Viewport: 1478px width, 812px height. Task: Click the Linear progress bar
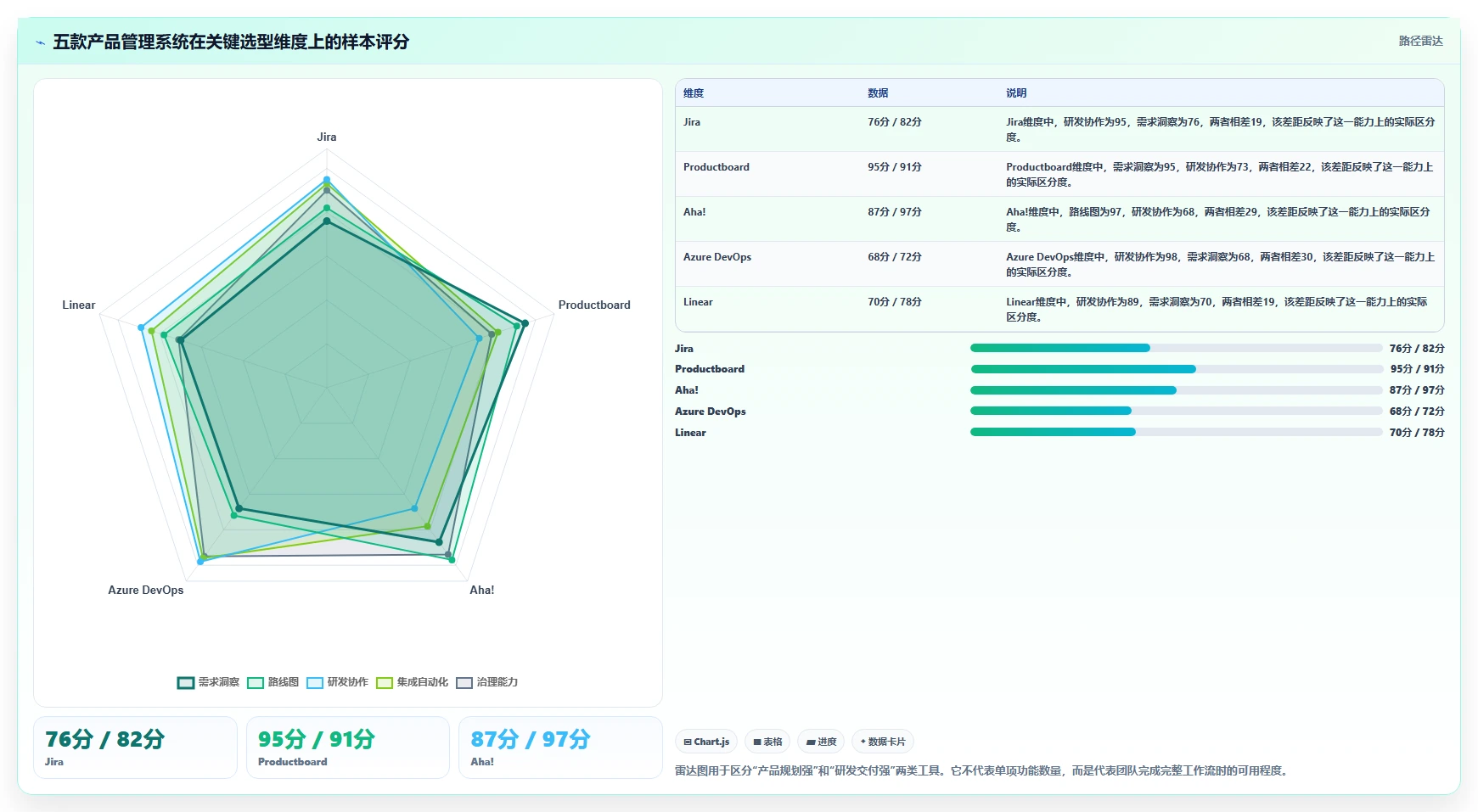pos(1177,432)
